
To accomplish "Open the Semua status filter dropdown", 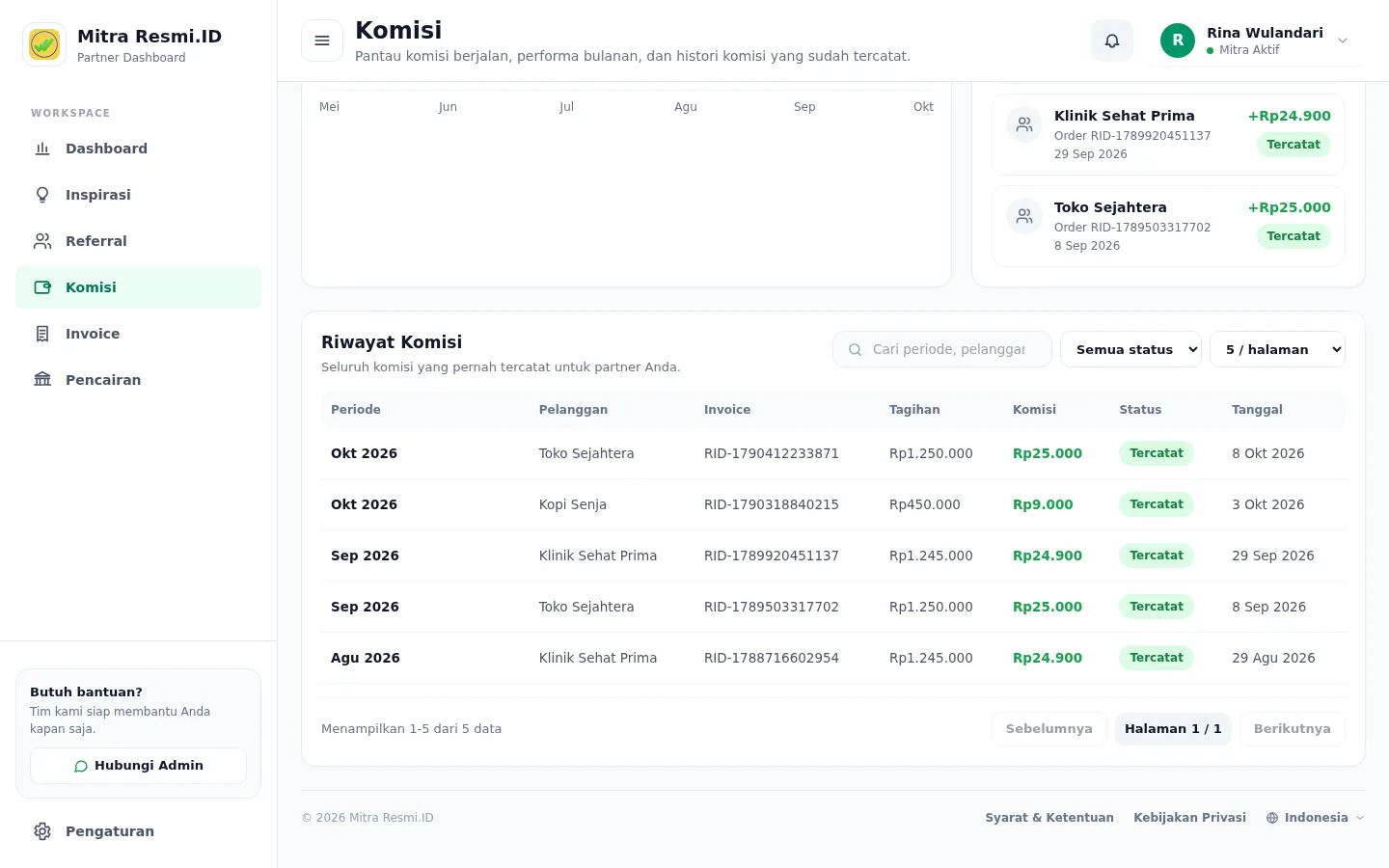I will click(x=1130, y=349).
